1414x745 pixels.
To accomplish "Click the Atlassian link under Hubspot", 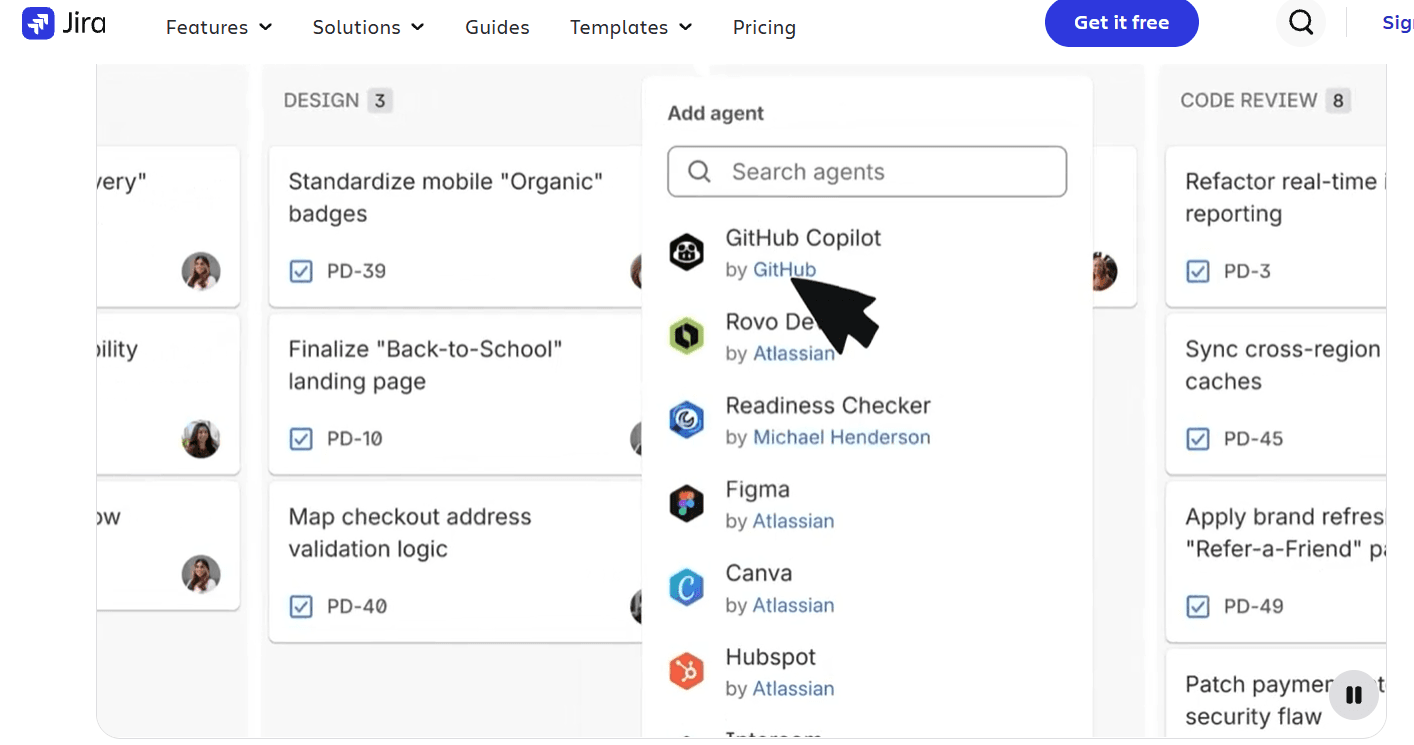I will (794, 689).
